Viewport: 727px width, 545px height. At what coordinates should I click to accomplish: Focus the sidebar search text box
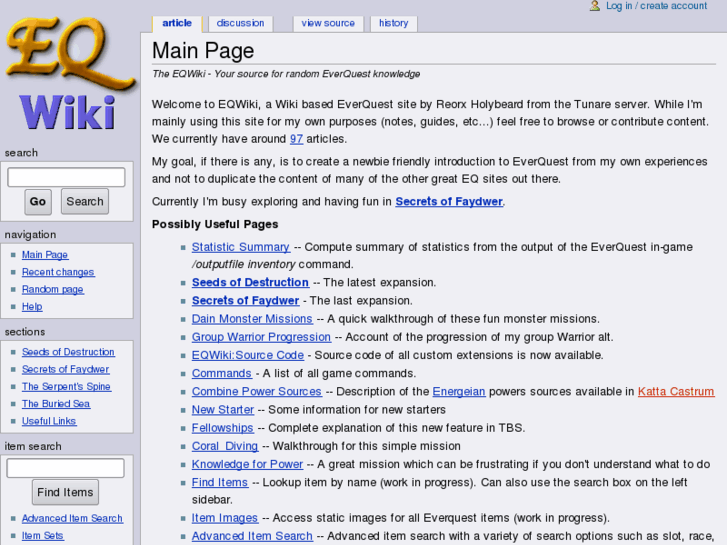66,177
